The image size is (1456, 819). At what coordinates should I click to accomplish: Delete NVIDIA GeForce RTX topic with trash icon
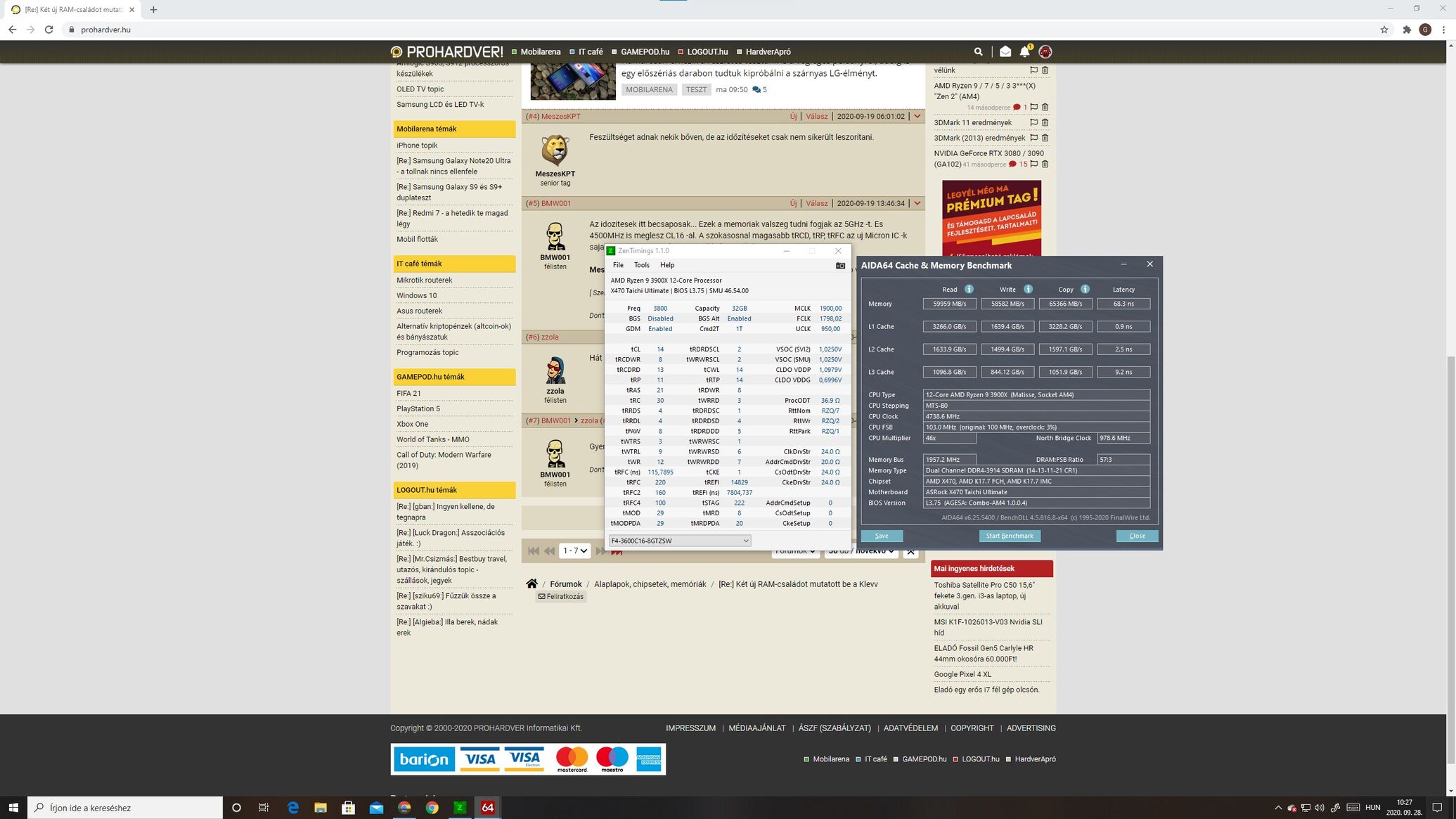click(1045, 164)
